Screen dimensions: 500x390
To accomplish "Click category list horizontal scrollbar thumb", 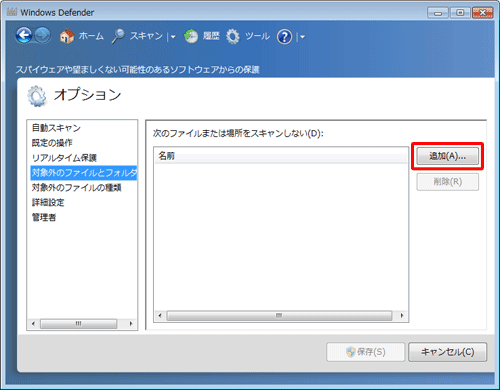I will (79, 324).
